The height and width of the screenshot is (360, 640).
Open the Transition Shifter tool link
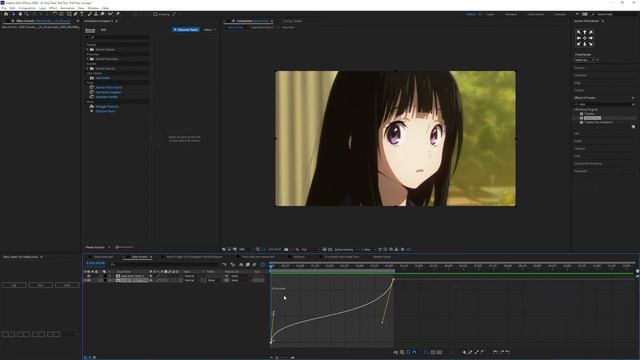coord(107,97)
